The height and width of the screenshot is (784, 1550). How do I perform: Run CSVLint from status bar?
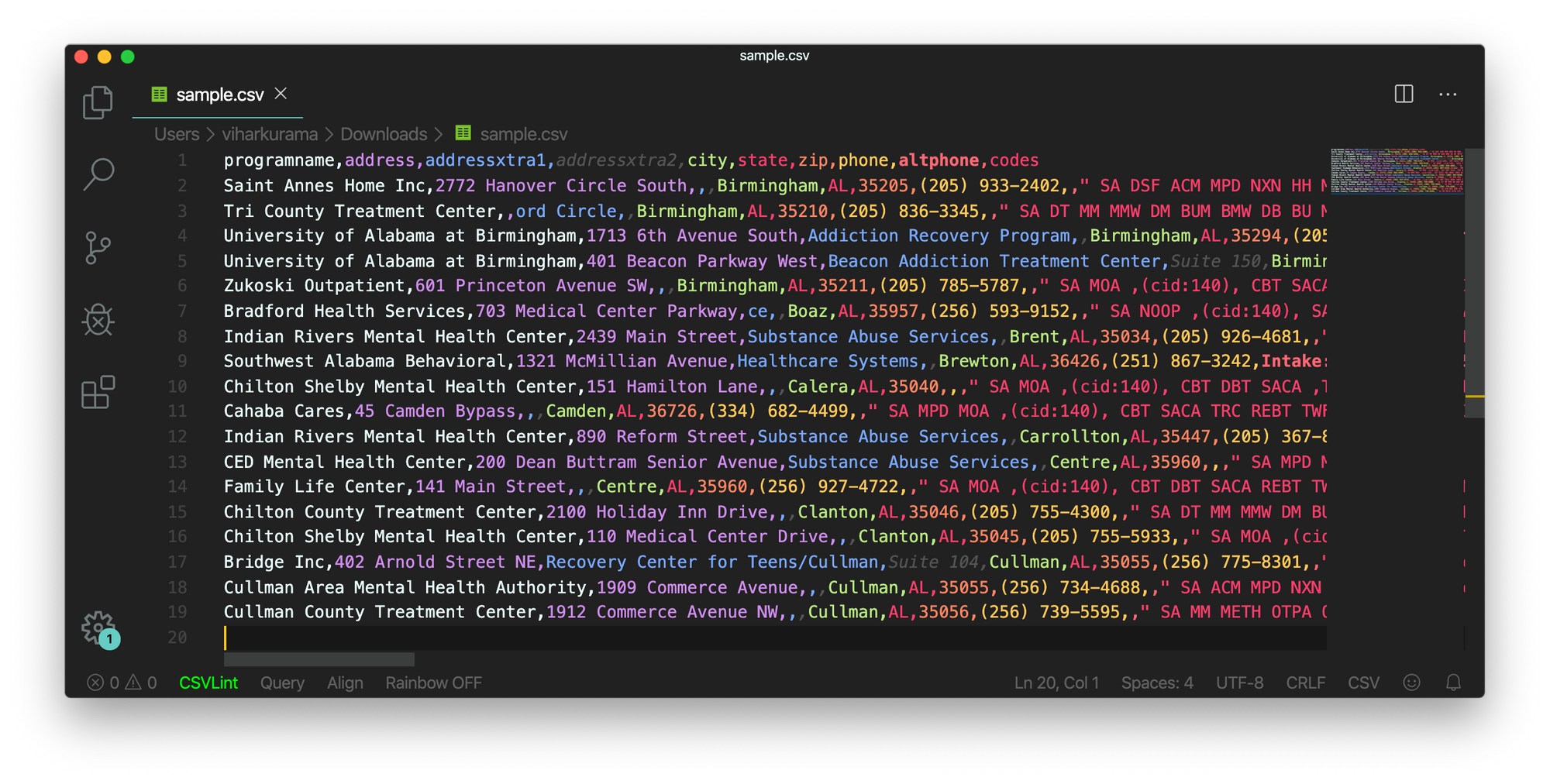tap(208, 683)
